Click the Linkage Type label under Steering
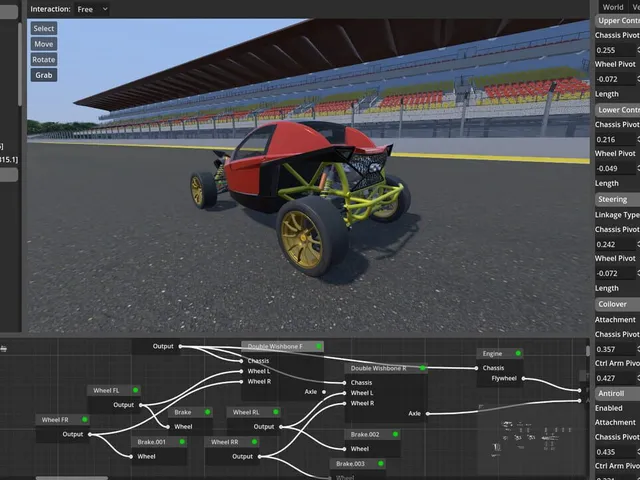The height and width of the screenshot is (480, 640). point(617,215)
